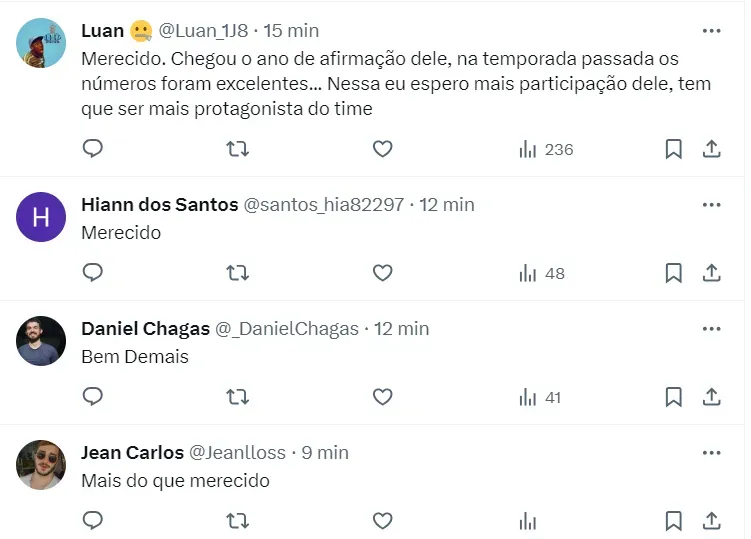Open more options on Hiann dos Santos's tweet
The image size is (751, 539).
(711, 205)
